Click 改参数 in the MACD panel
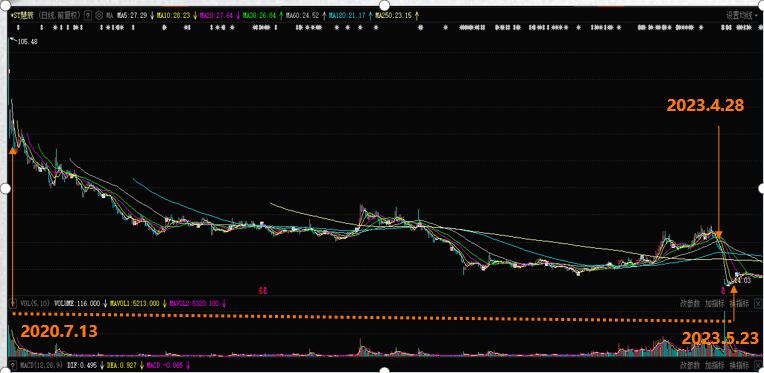The height and width of the screenshot is (373, 764). pyautogui.click(x=690, y=365)
